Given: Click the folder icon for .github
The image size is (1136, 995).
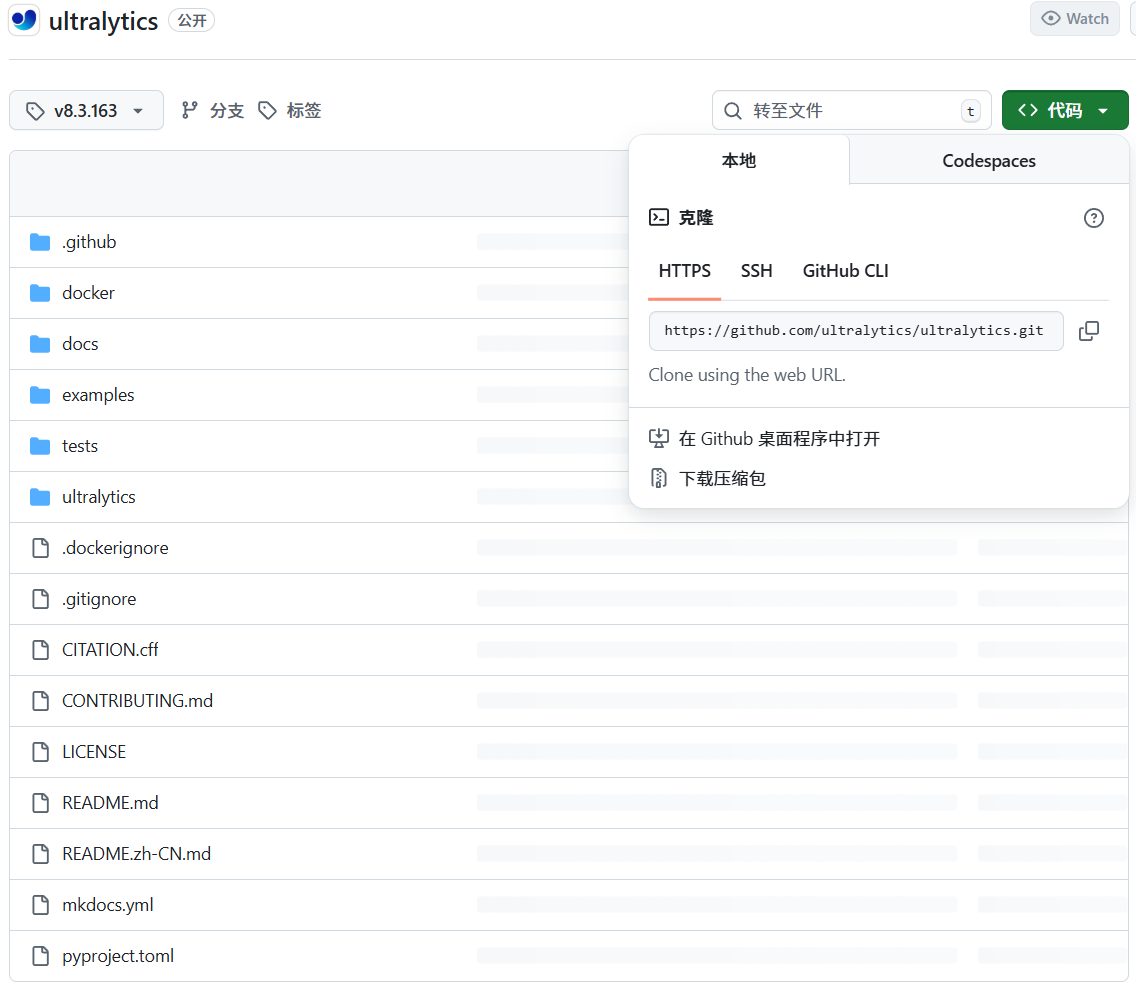Looking at the screenshot, I should coord(40,242).
